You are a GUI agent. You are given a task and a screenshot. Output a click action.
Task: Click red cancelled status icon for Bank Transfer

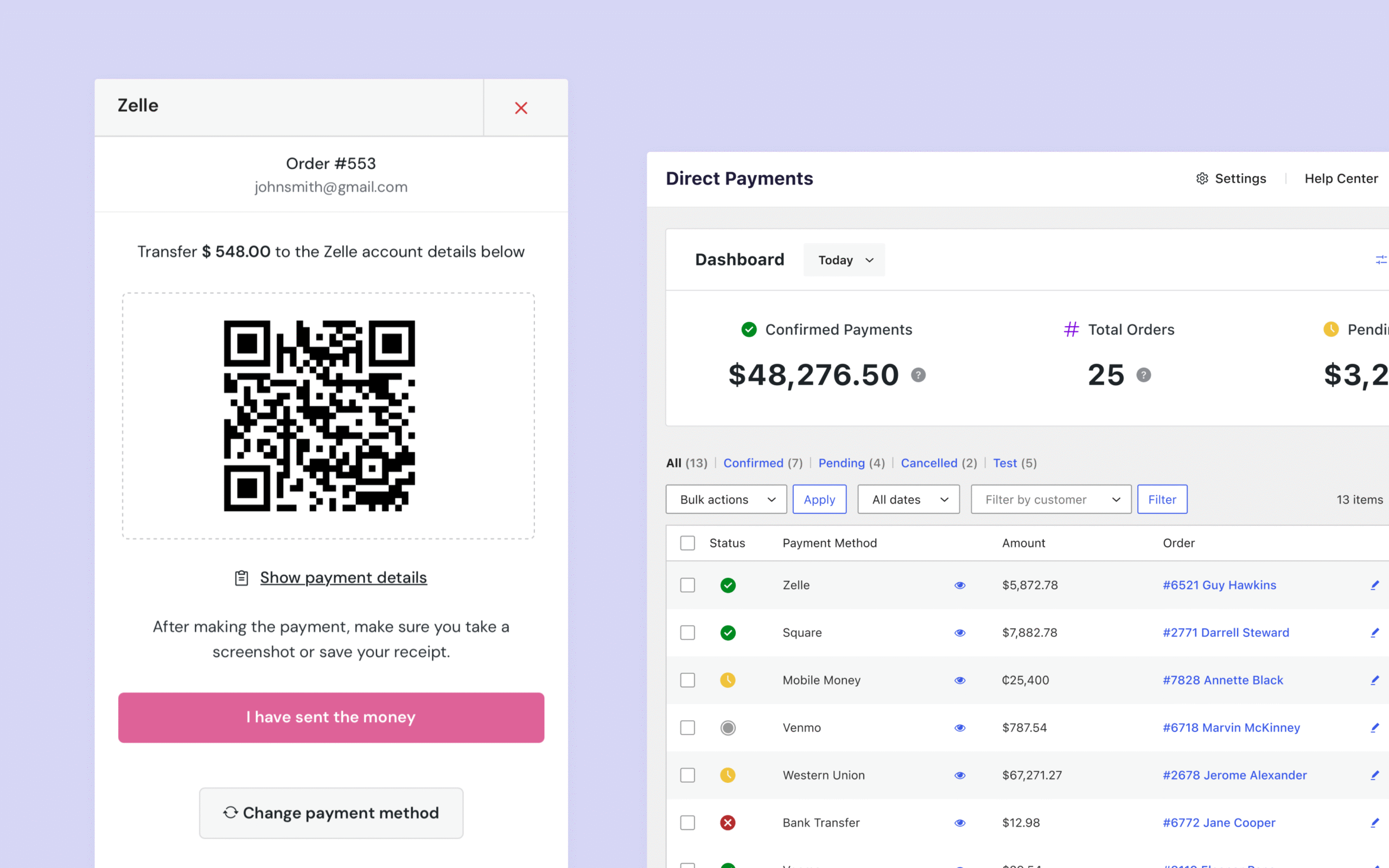point(728,822)
